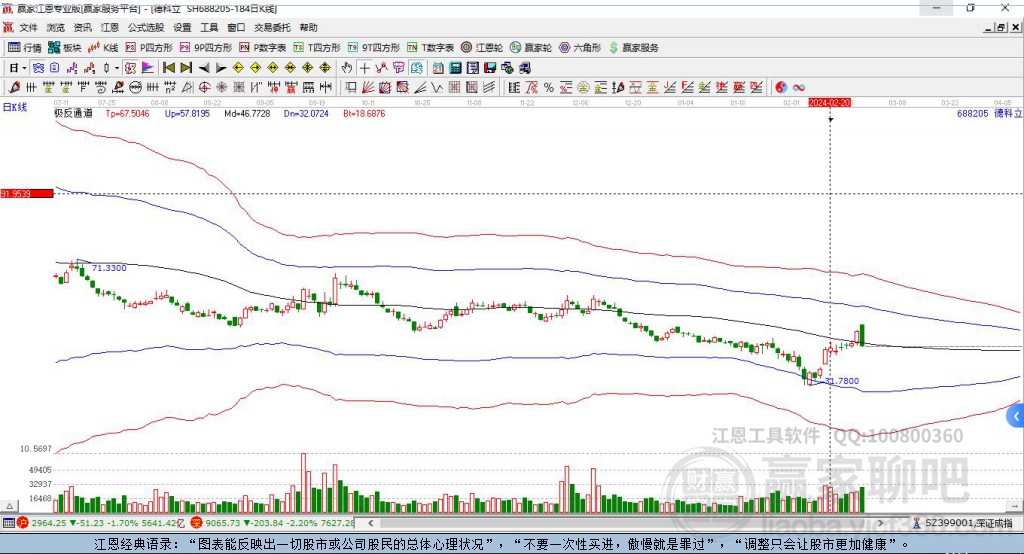
Task: Select the percent sign tool
Action: tap(549, 87)
